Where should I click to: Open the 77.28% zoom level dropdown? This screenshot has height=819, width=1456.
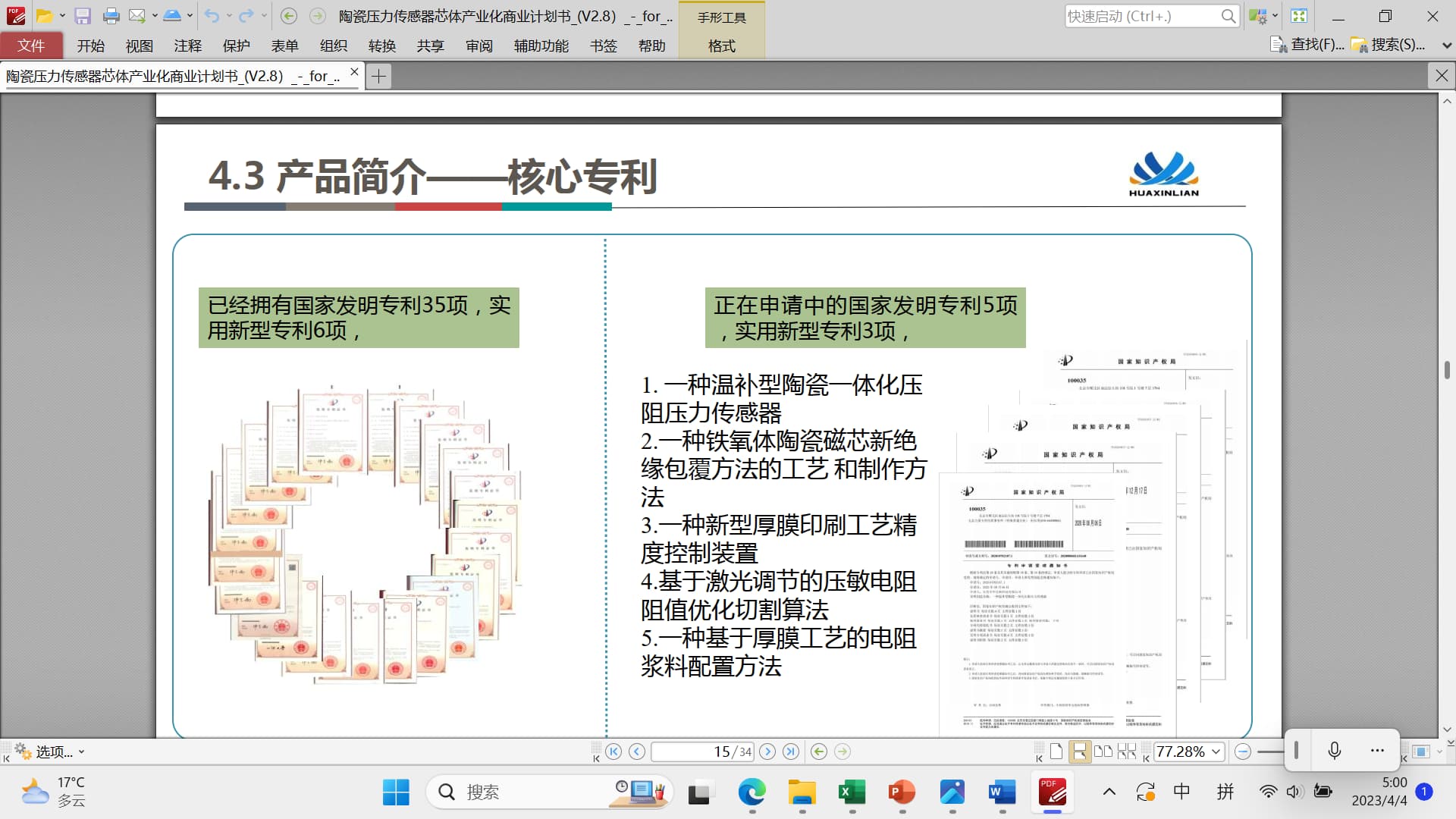tap(1216, 752)
